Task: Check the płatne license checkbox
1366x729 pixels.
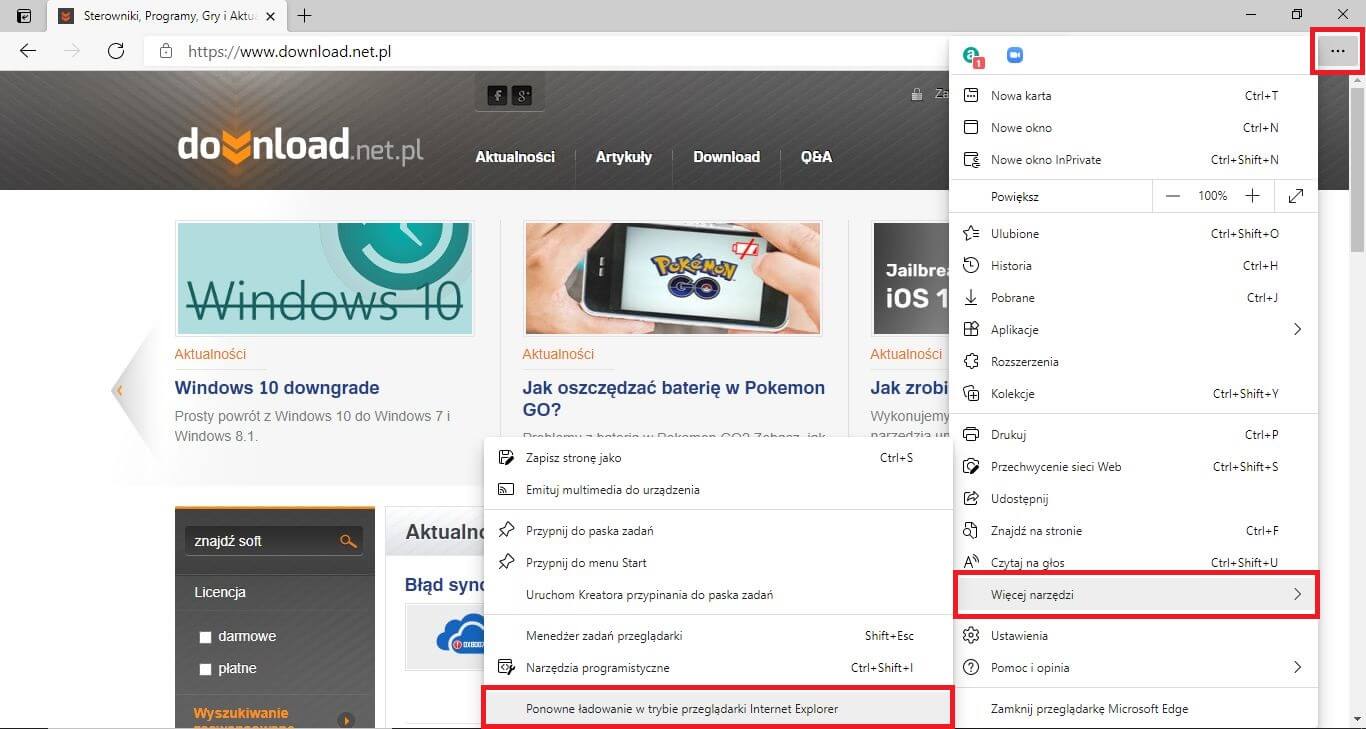Action: (206, 669)
